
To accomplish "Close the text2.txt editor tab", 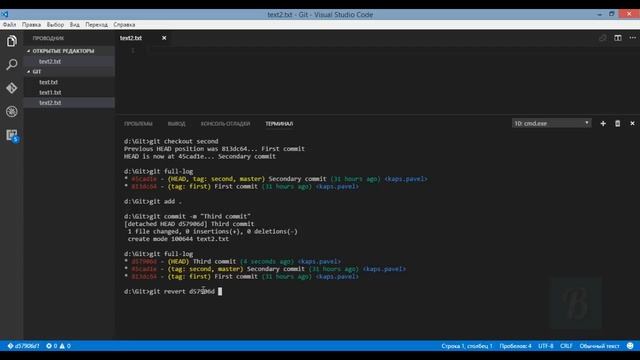I will (x=164, y=38).
